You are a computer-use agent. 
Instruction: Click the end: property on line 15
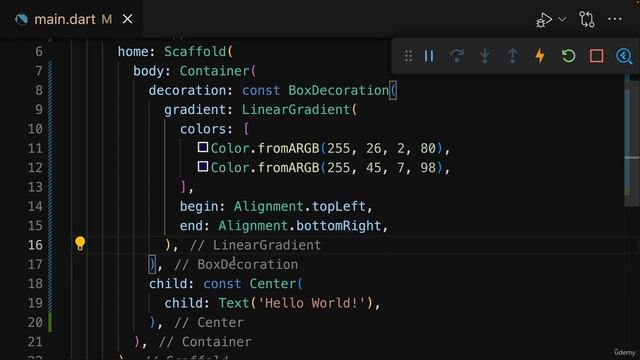194,226
